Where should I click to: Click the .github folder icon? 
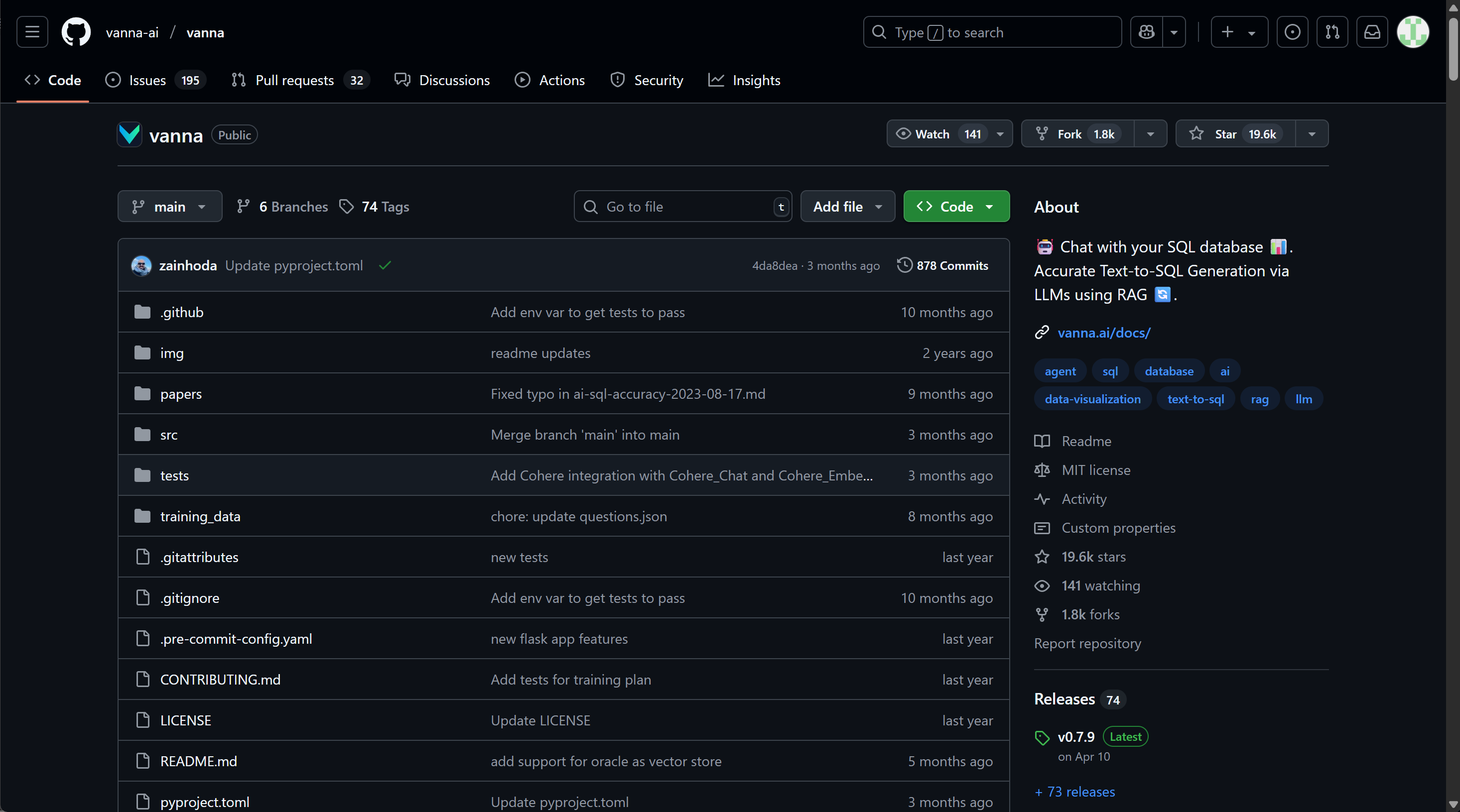(142, 312)
